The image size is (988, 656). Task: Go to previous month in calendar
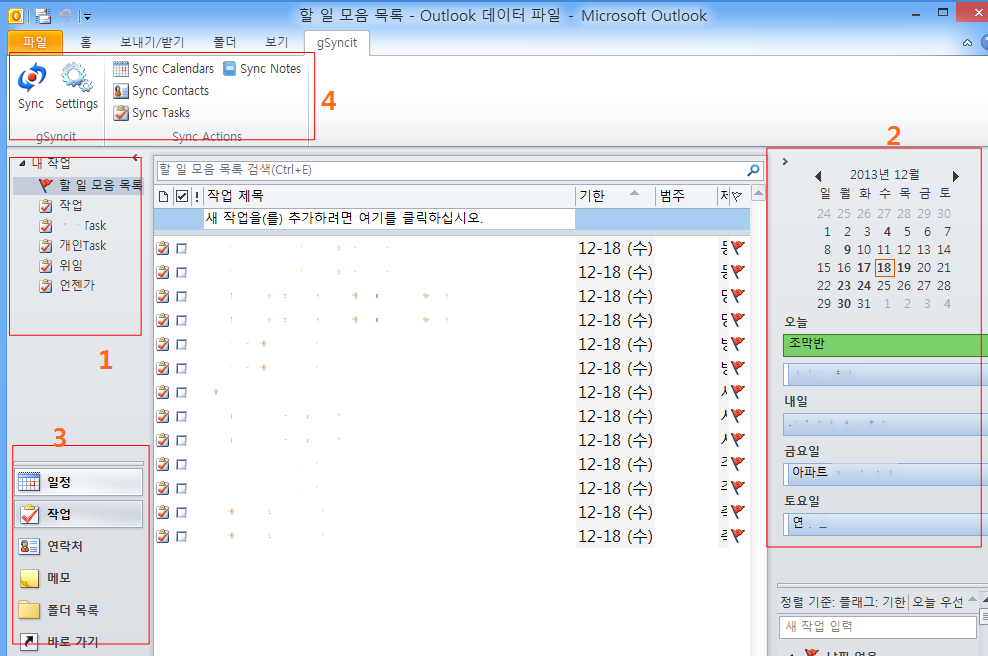point(818,176)
